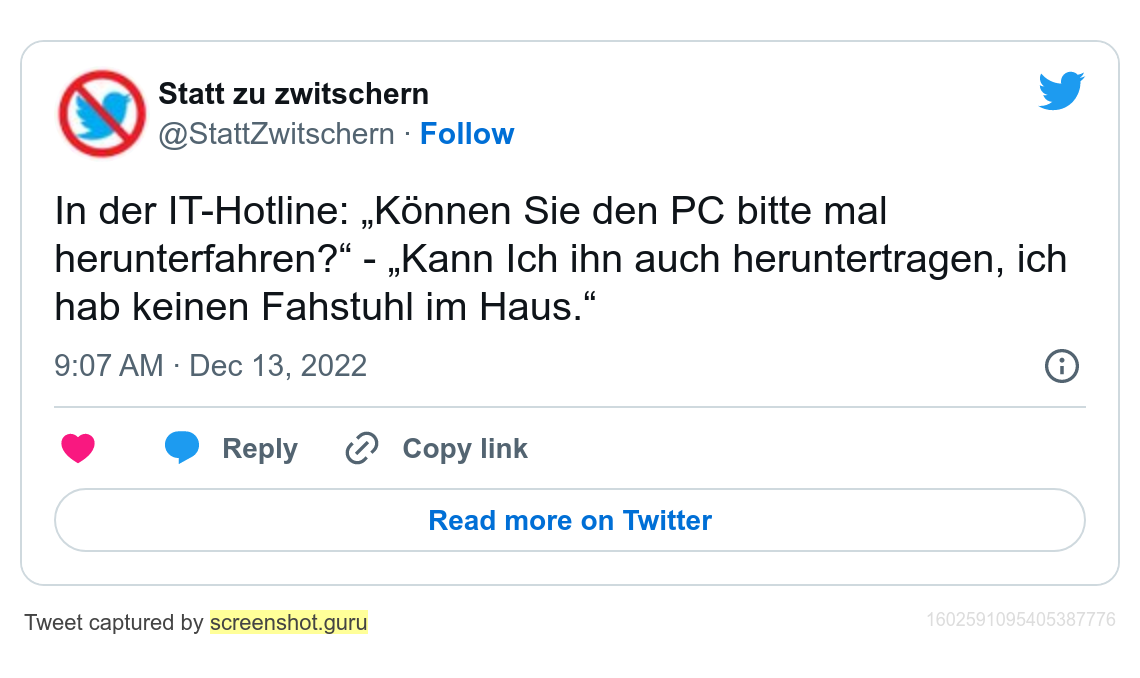
Task: Click the "Reply" text label
Action: click(259, 448)
